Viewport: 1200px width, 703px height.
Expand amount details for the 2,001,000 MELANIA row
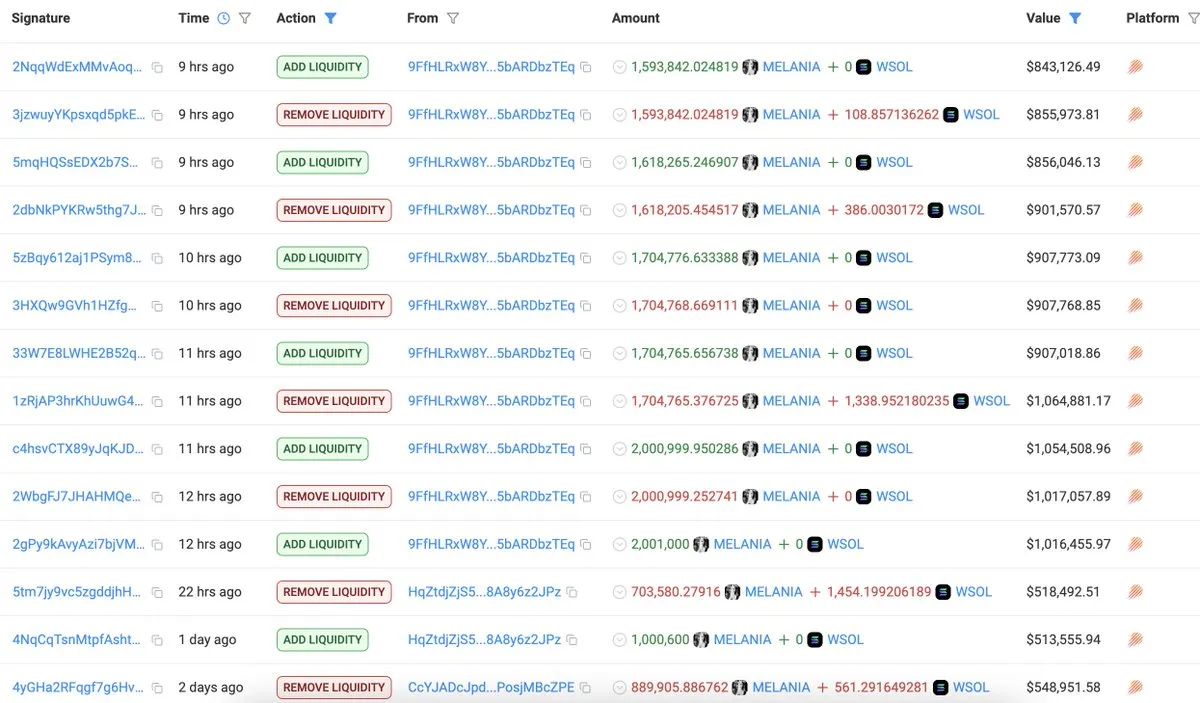click(619, 544)
